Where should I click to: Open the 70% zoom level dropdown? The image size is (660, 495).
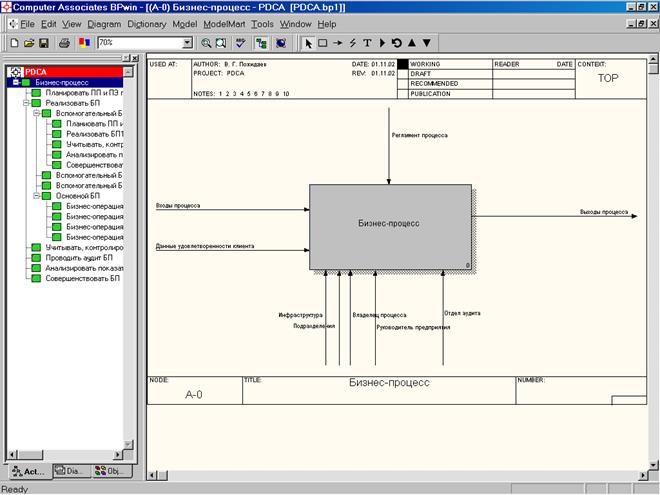pos(187,43)
